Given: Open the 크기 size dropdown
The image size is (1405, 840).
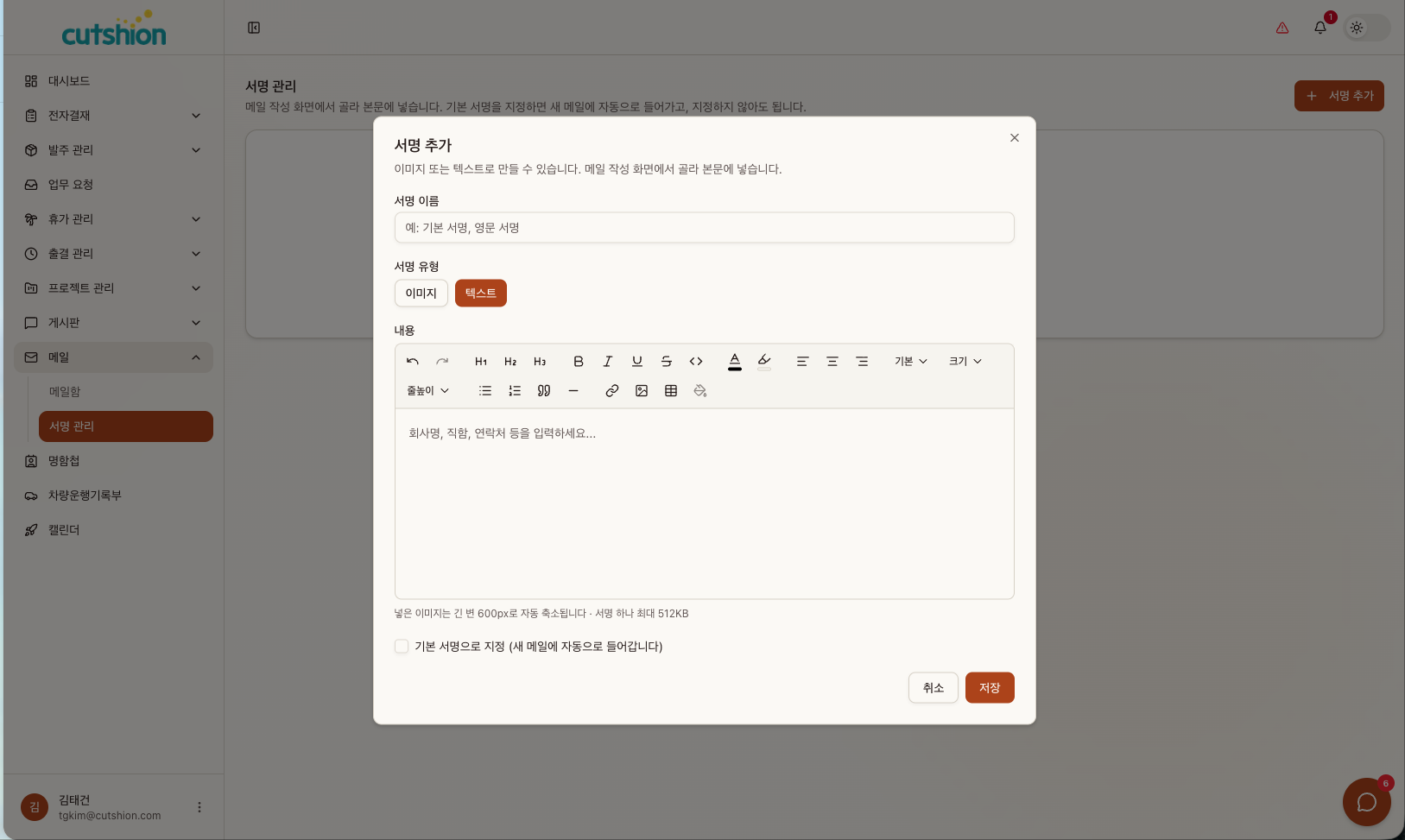Looking at the screenshot, I should [x=965, y=362].
